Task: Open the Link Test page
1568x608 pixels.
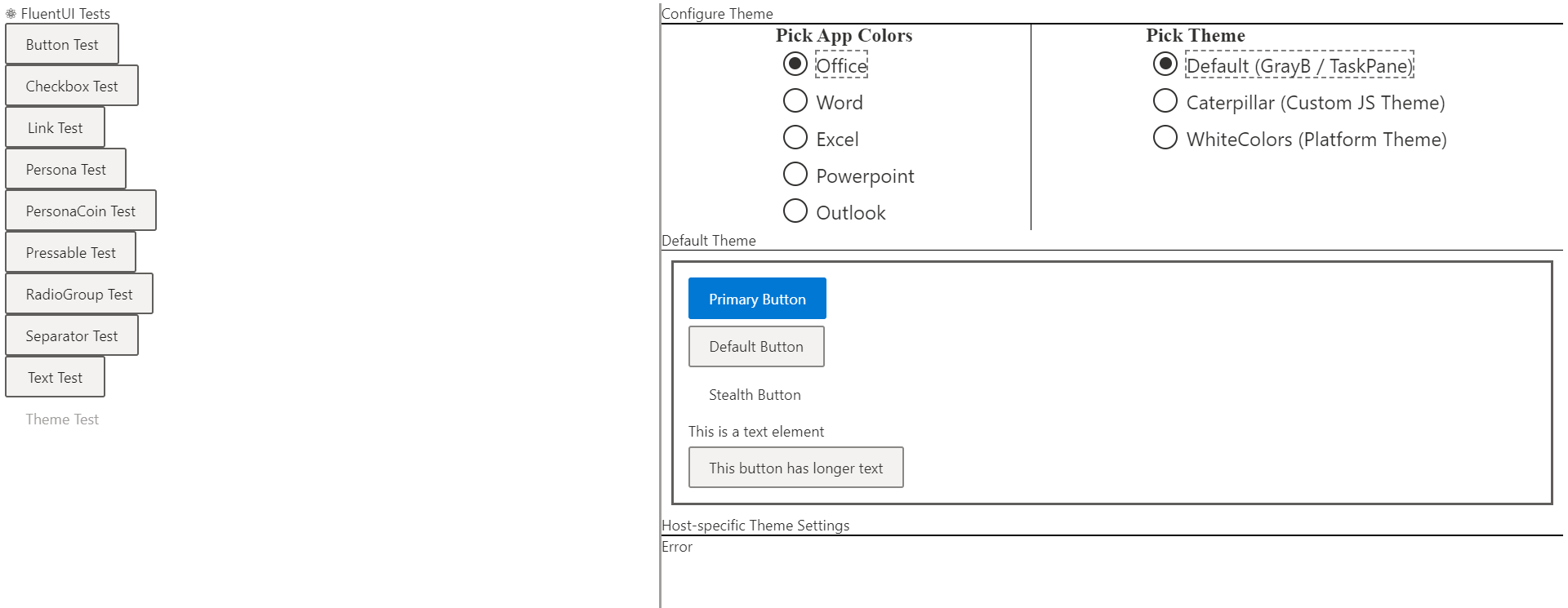Action: 54,127
